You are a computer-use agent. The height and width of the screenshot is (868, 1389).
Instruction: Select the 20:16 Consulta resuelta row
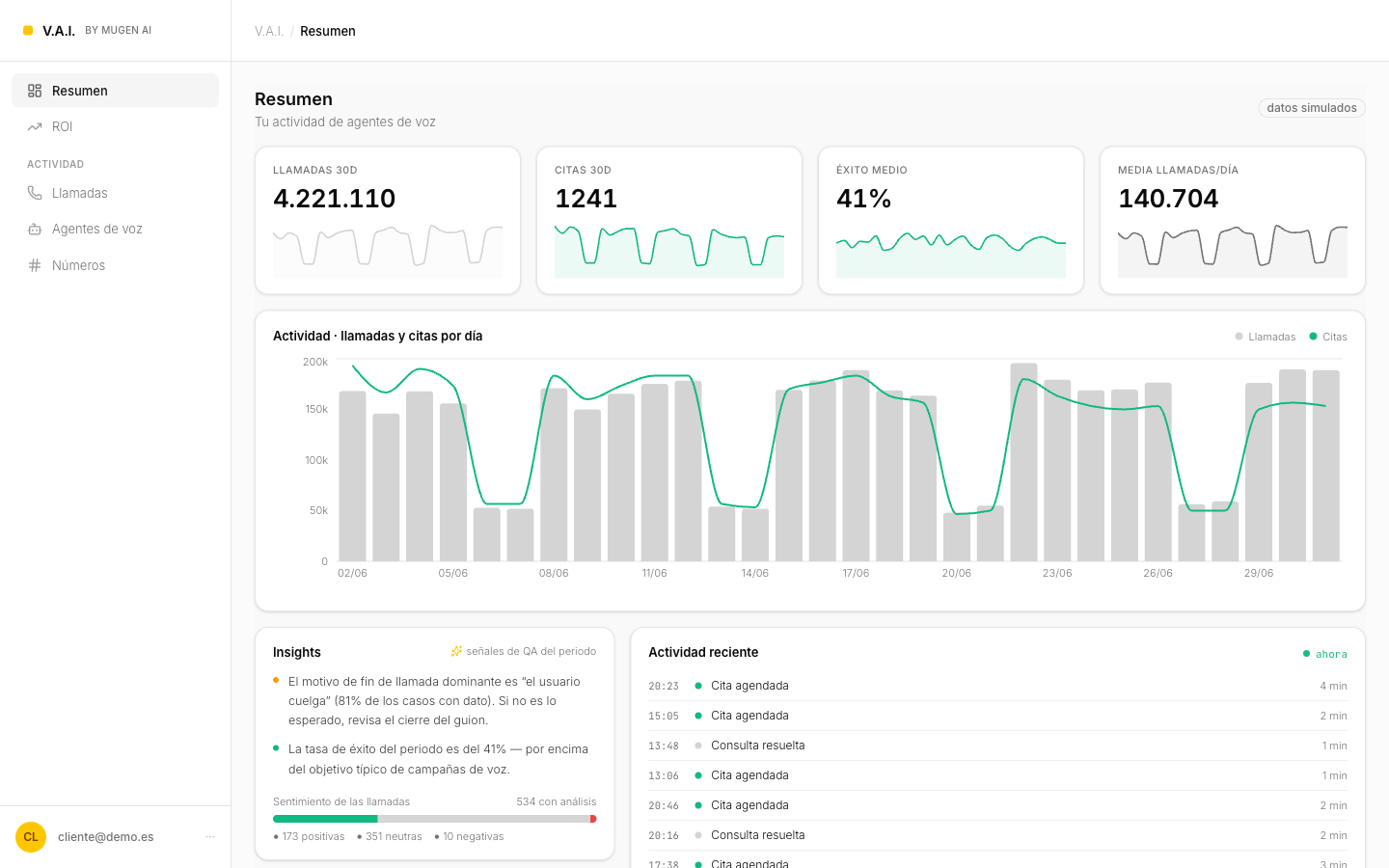[x=997, y=835]
